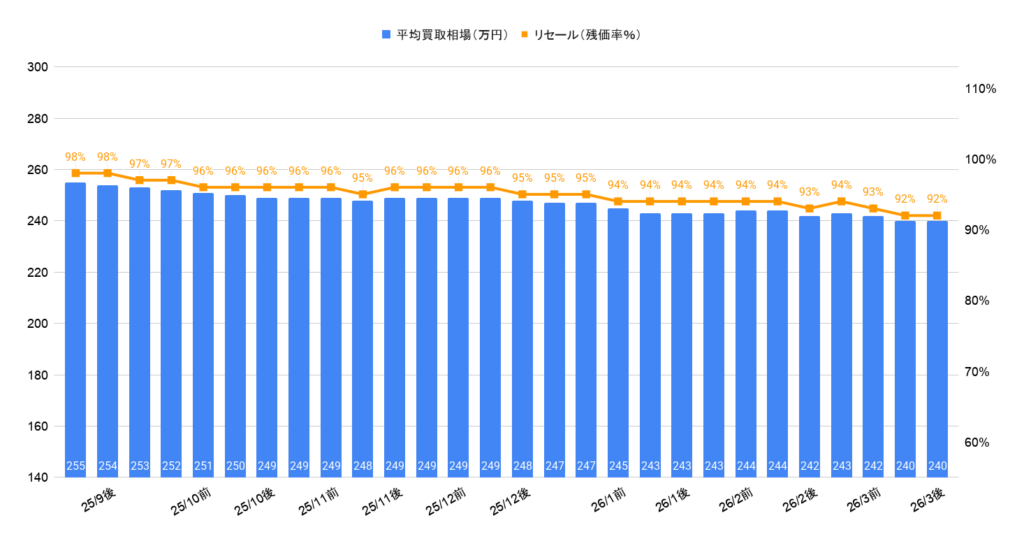This screenshot has height=539, width=1024.
Task: Click the left axis value 180
Action: (37, 375)
